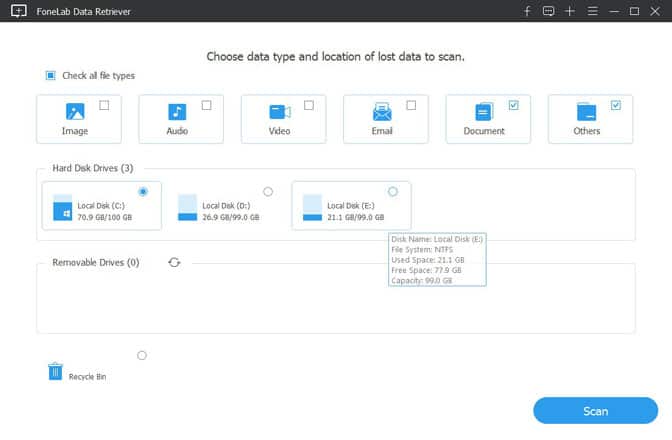Select the Local Disk (D:) radio button
The width and height of the screenshot is (672, 440).
pyautogui.click(x=267, y=191)
